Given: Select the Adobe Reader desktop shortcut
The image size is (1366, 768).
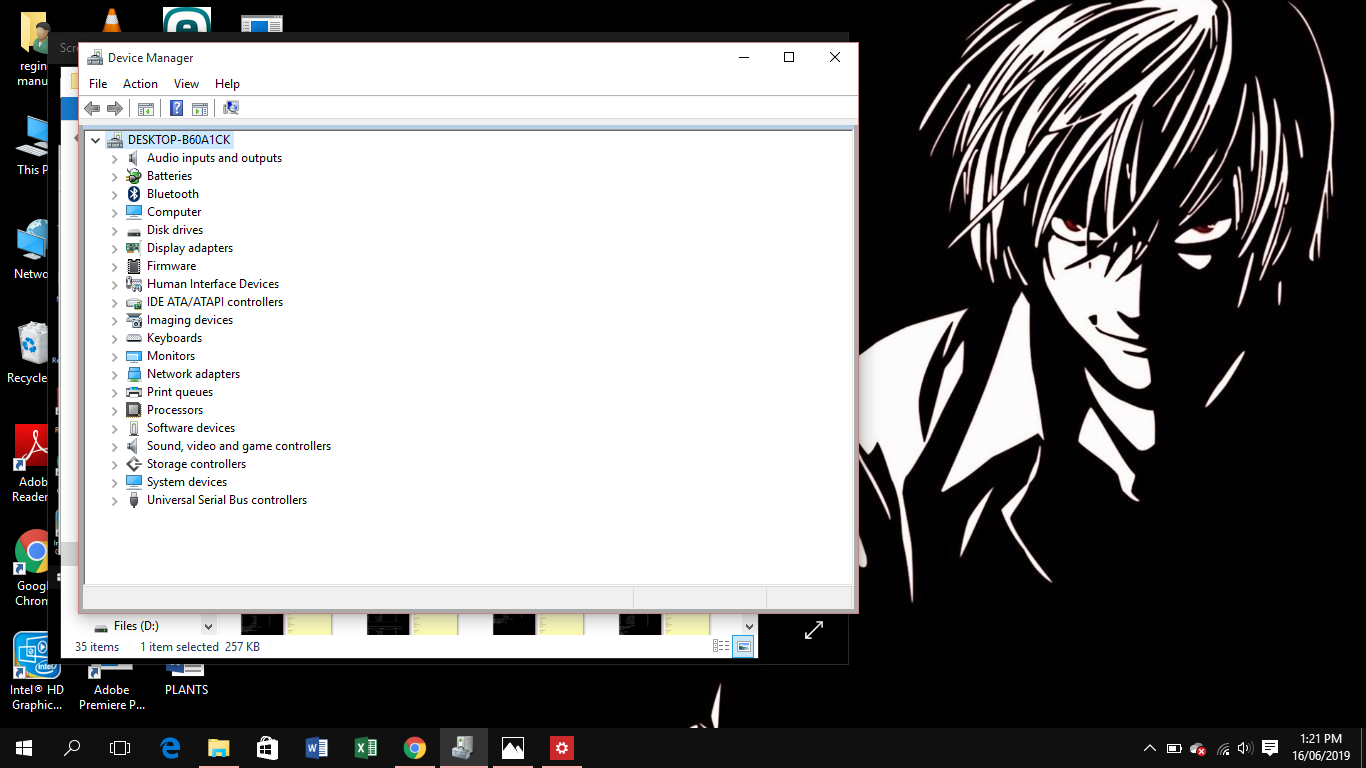Looking at the screenshot, I should pos(31,463).
